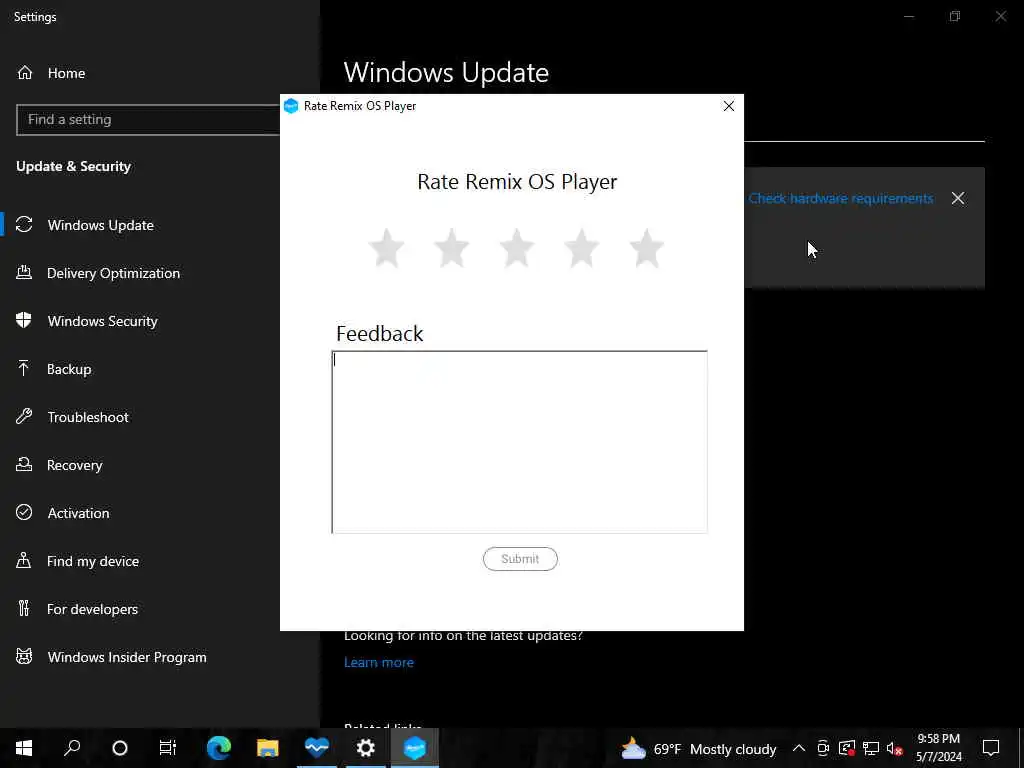The width and height of the screenshot is (1024, 768).
Task: Open muted volume icon in tray
Action: click(894, 748)
